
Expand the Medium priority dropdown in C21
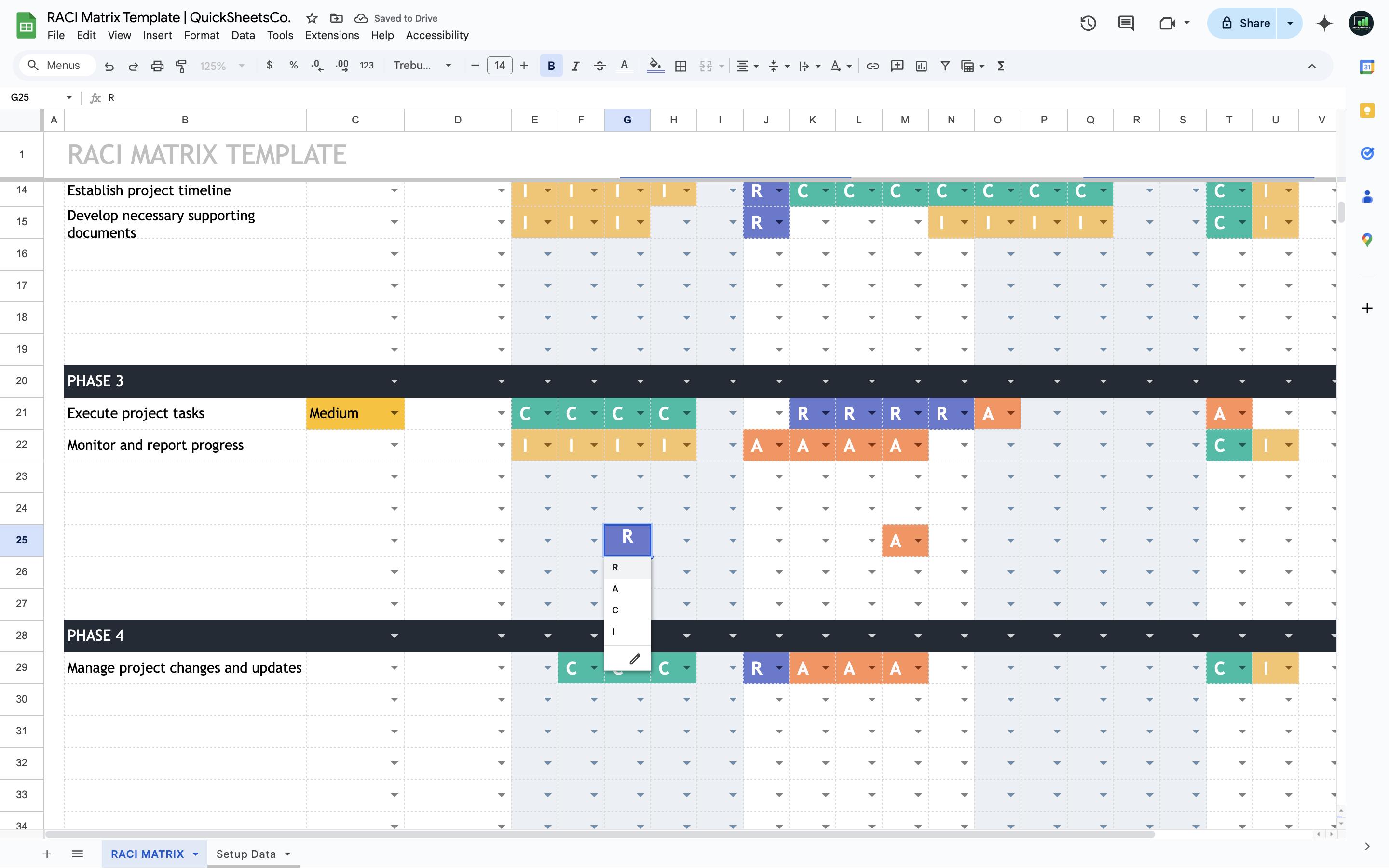(394, 413)
